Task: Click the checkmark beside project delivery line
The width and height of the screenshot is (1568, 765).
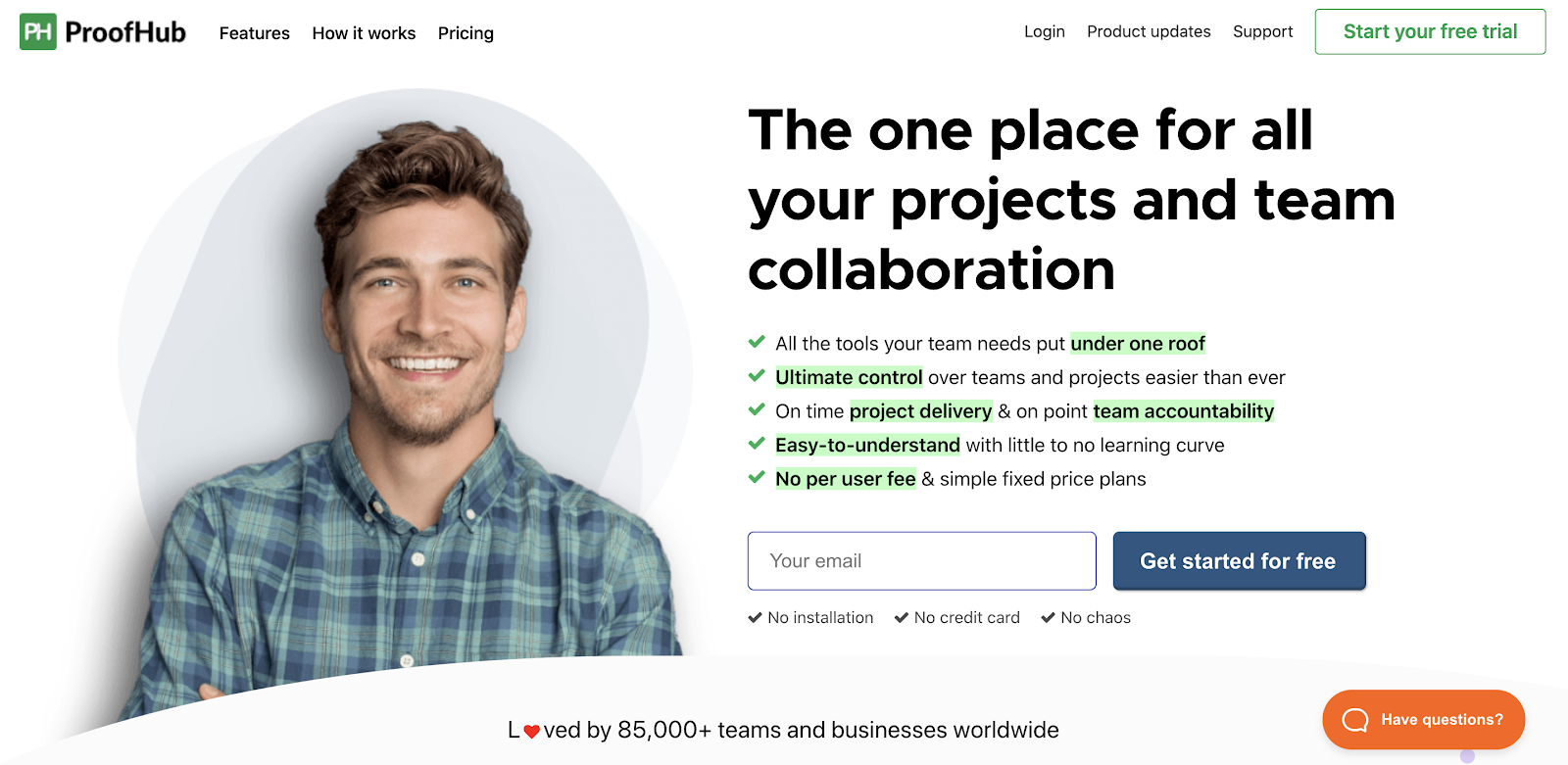Action: (757, 409)
